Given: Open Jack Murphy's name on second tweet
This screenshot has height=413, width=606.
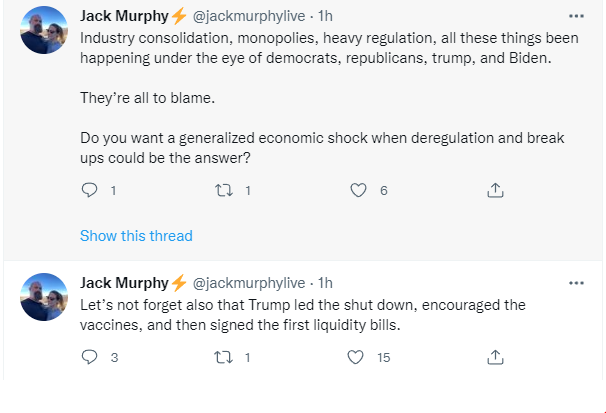Looking at the screenshot, I should 125,283.
